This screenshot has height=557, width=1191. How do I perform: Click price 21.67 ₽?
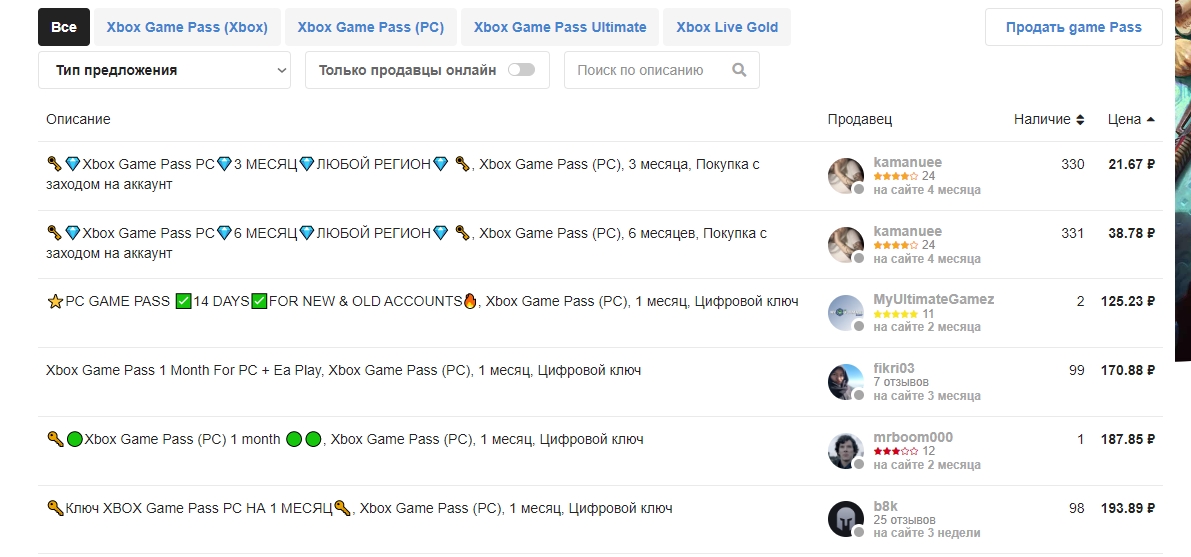click(1132, 164)
